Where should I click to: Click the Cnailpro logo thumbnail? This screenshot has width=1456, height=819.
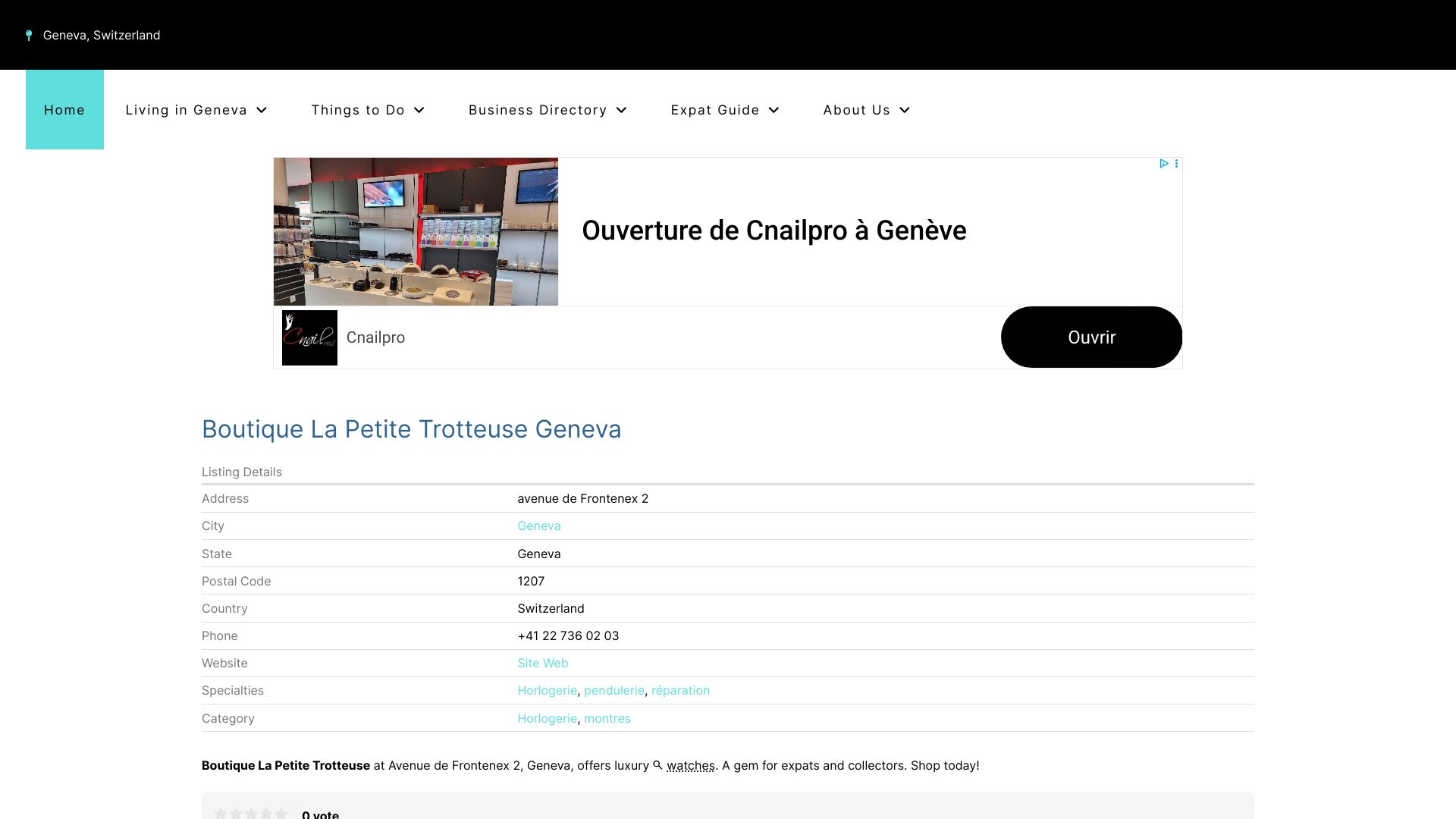coord(309,337)
